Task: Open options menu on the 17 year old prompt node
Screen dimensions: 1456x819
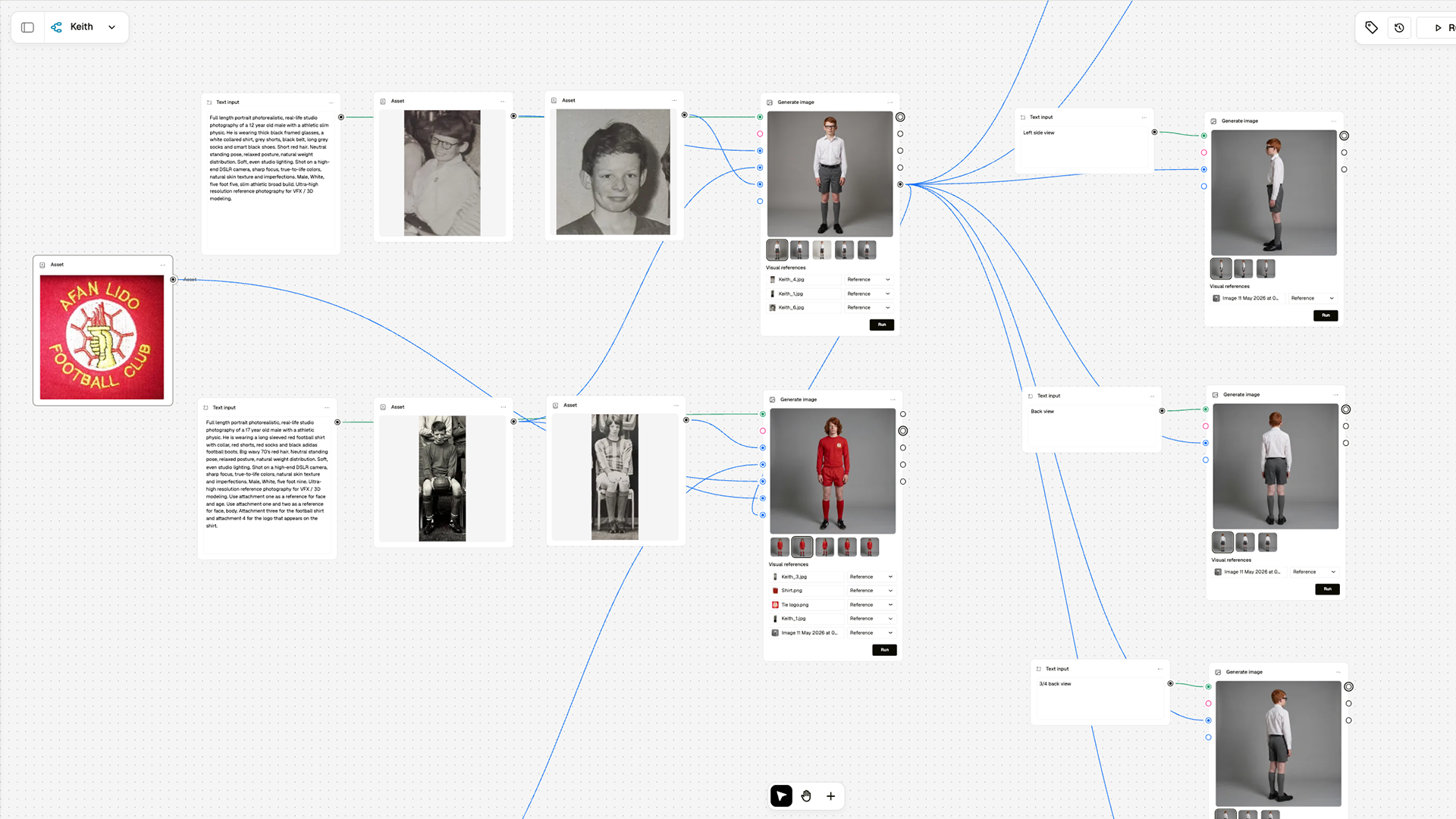Action: 327,407
